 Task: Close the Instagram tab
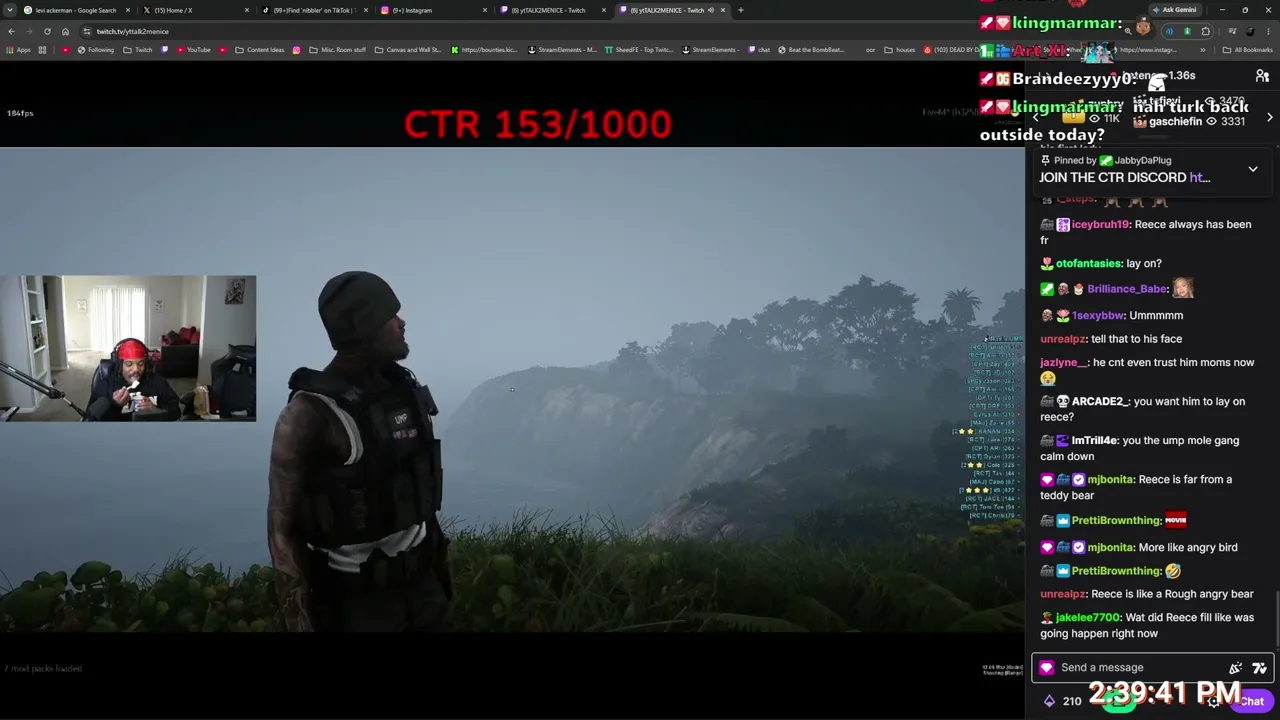pos(485,10)
